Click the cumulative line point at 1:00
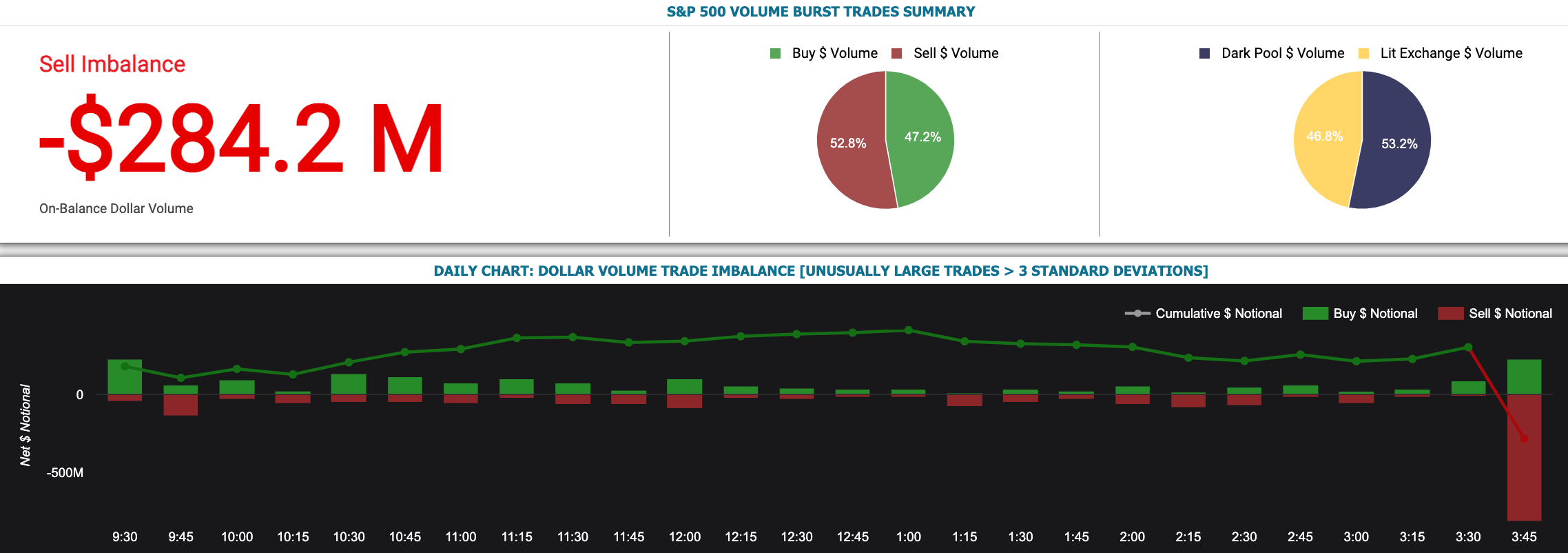Screen dimensions: 1568x553 coord(909,330)
